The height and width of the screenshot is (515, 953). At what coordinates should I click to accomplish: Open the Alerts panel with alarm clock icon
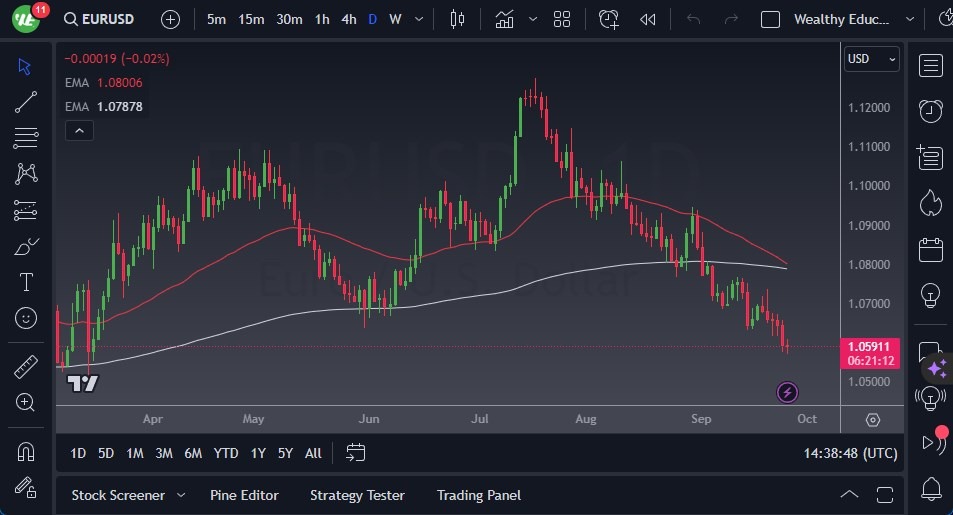(931, 110)
